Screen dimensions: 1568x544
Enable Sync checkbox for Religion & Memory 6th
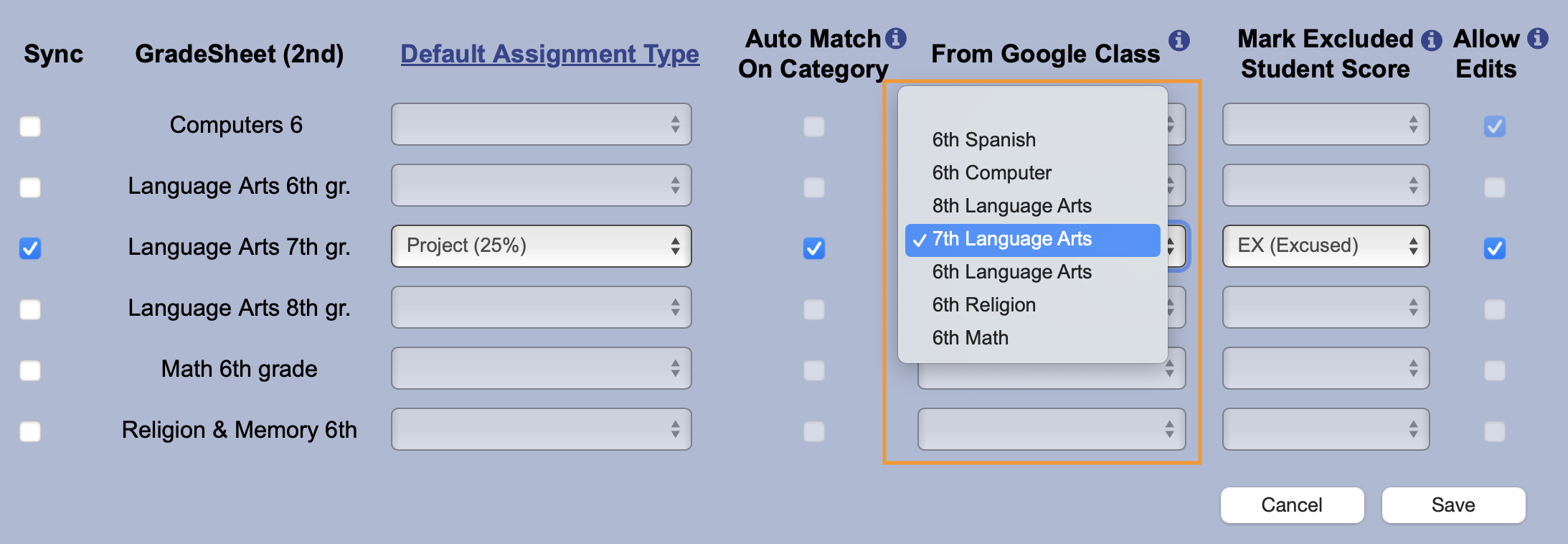pyautogui.click(x=30, y=431)
